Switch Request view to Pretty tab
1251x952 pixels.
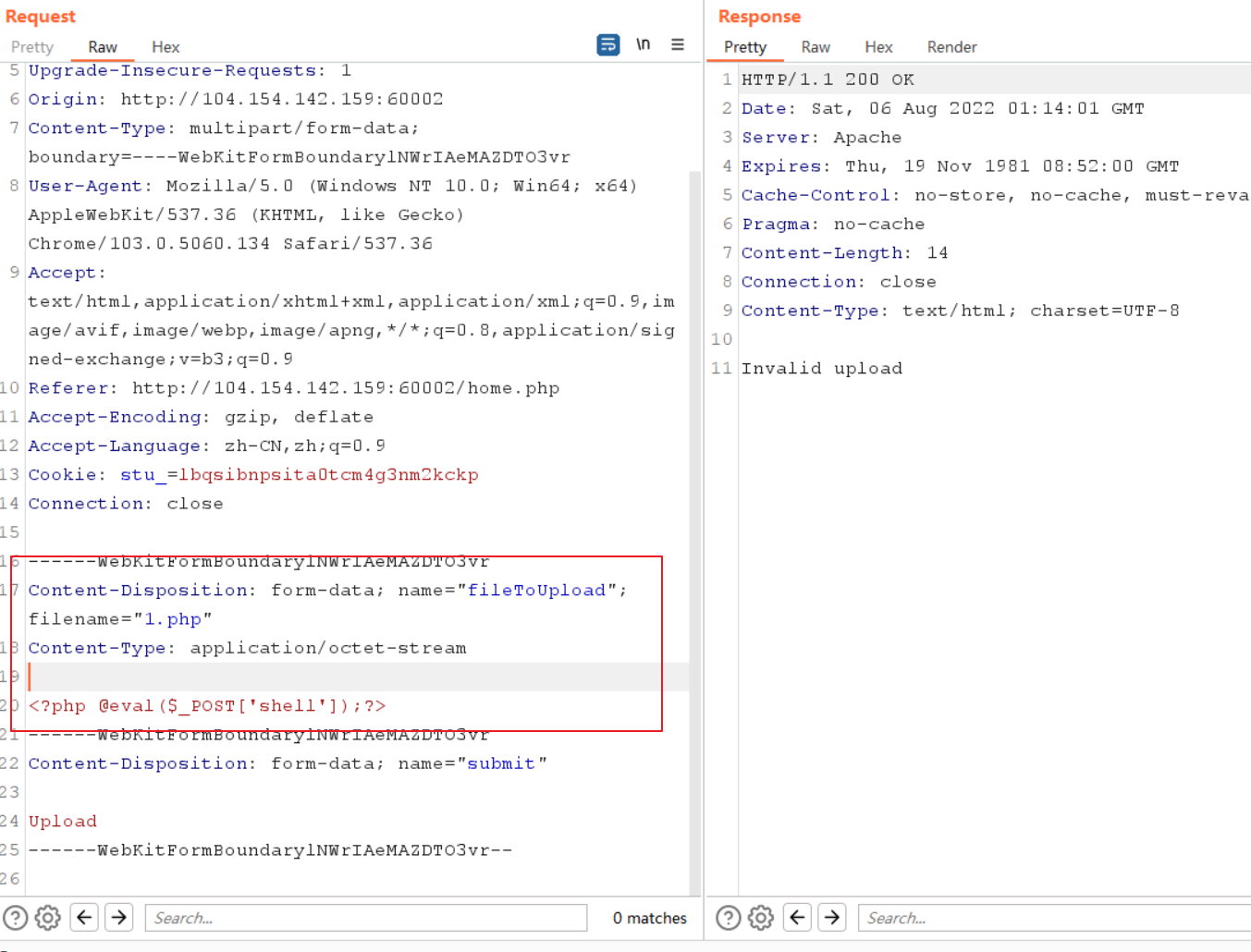coord(32,47)
